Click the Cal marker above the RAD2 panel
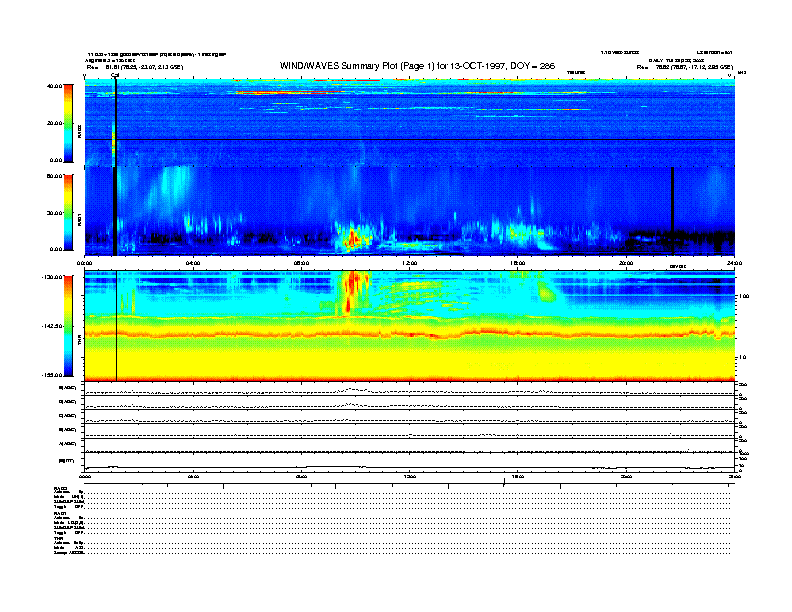Image resolution: width=792 pixels, height=612 pixels. tap(115, 75)
